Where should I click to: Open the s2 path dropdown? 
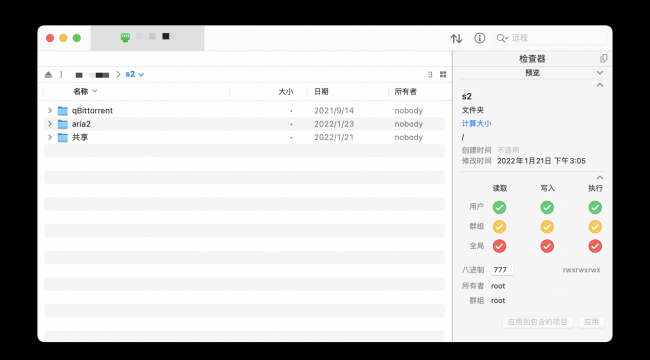(x=135, y=74)
